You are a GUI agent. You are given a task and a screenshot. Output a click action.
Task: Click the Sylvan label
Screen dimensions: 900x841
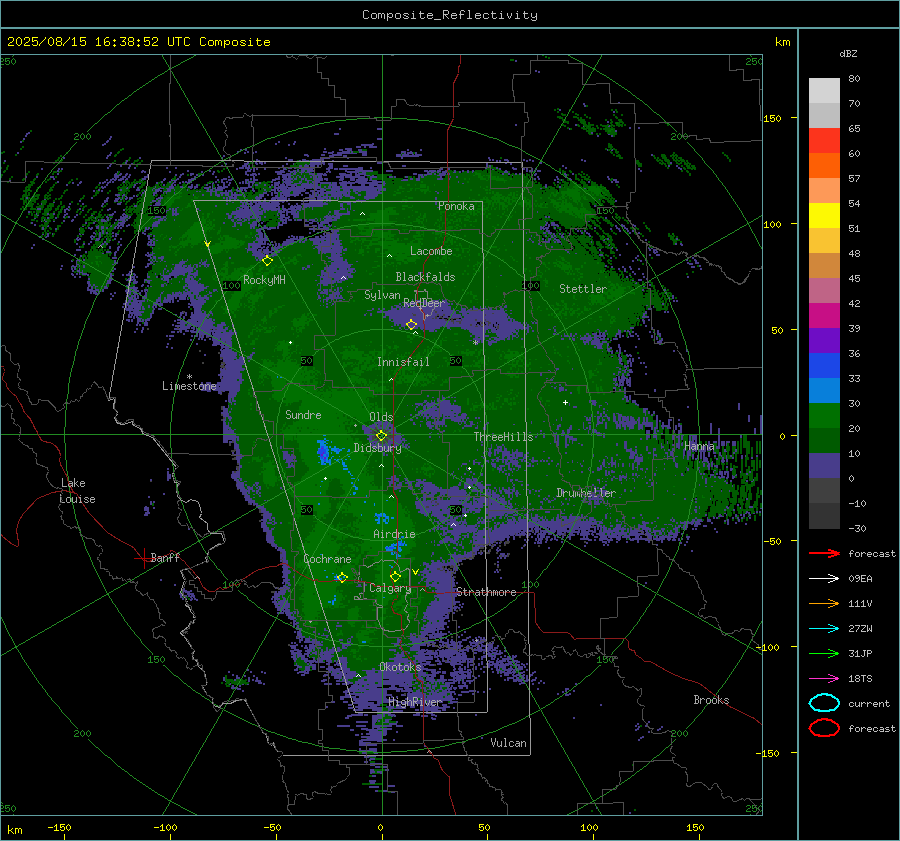(x=382, y=295)
